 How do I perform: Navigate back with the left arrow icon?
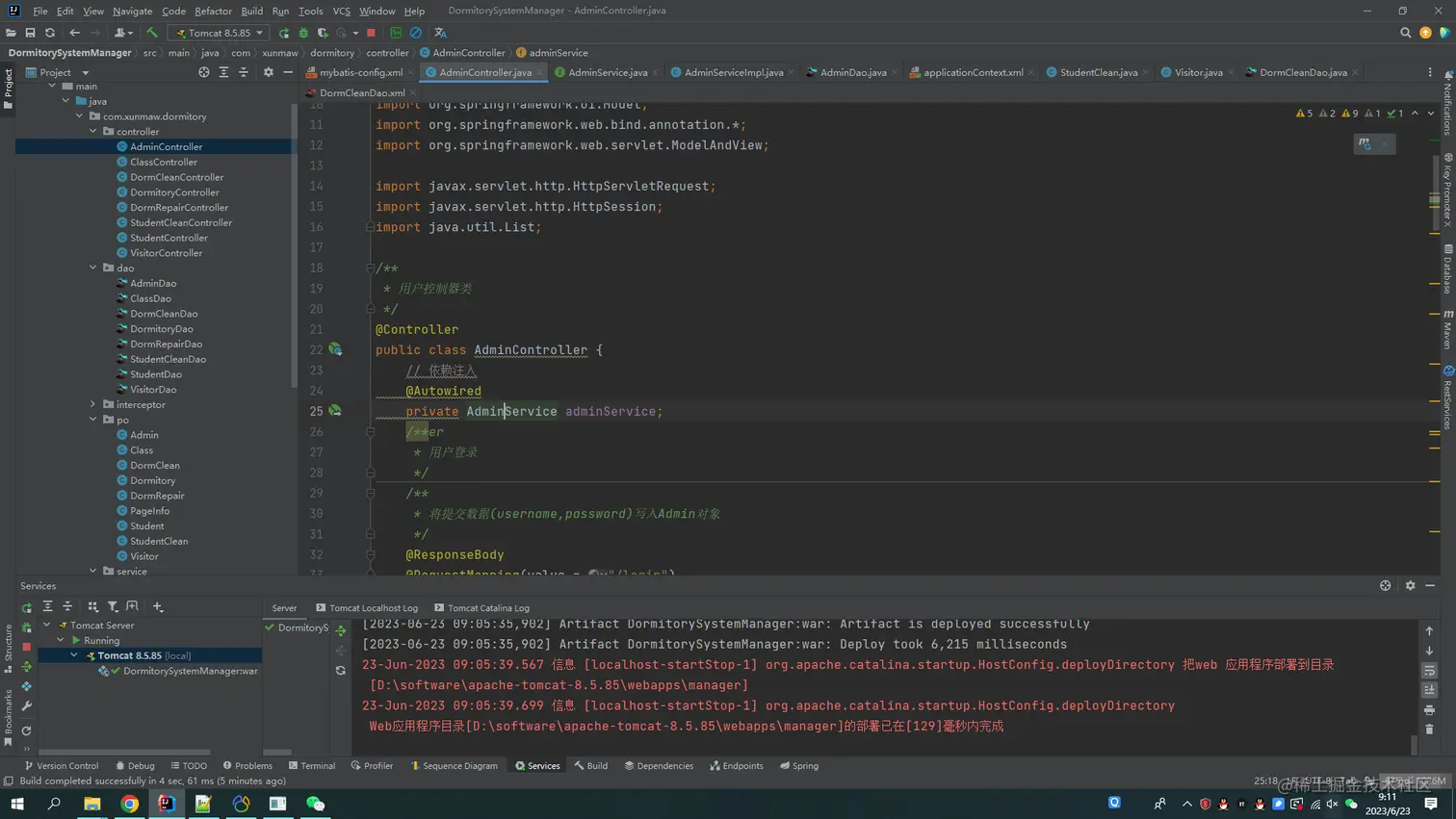[x=74, y=33]
